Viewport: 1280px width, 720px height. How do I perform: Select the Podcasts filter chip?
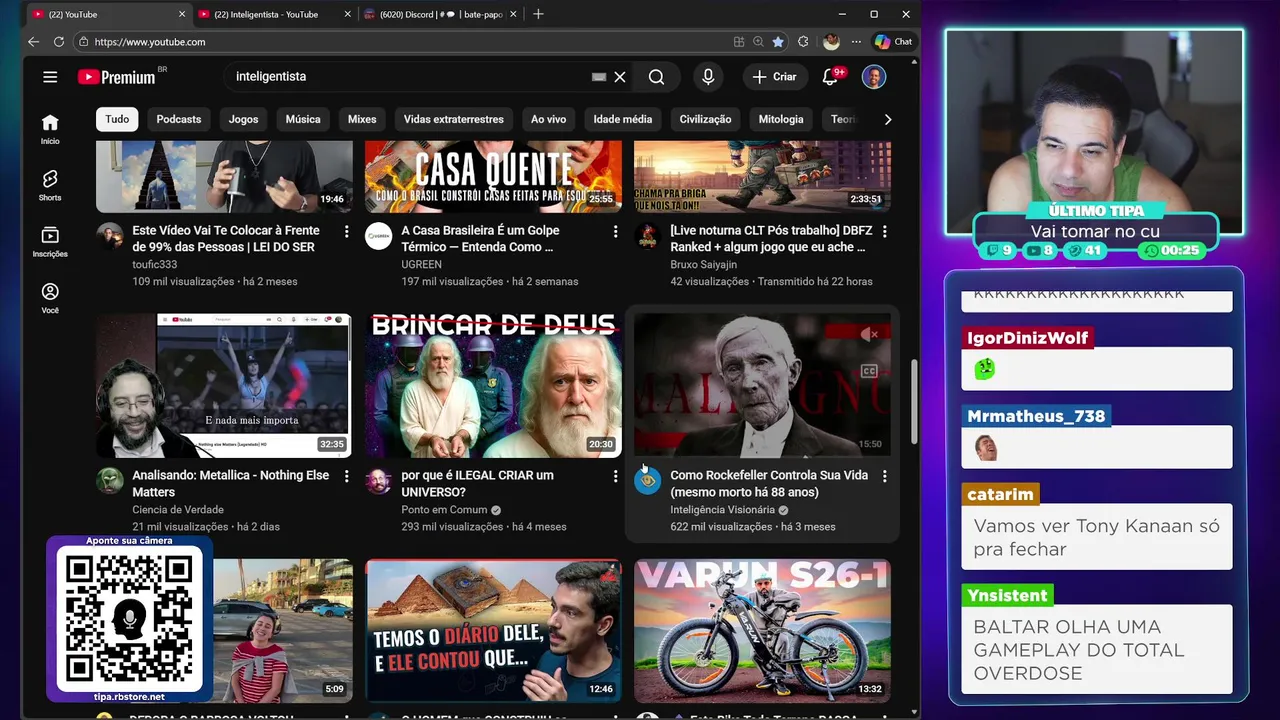coord(179,119)
